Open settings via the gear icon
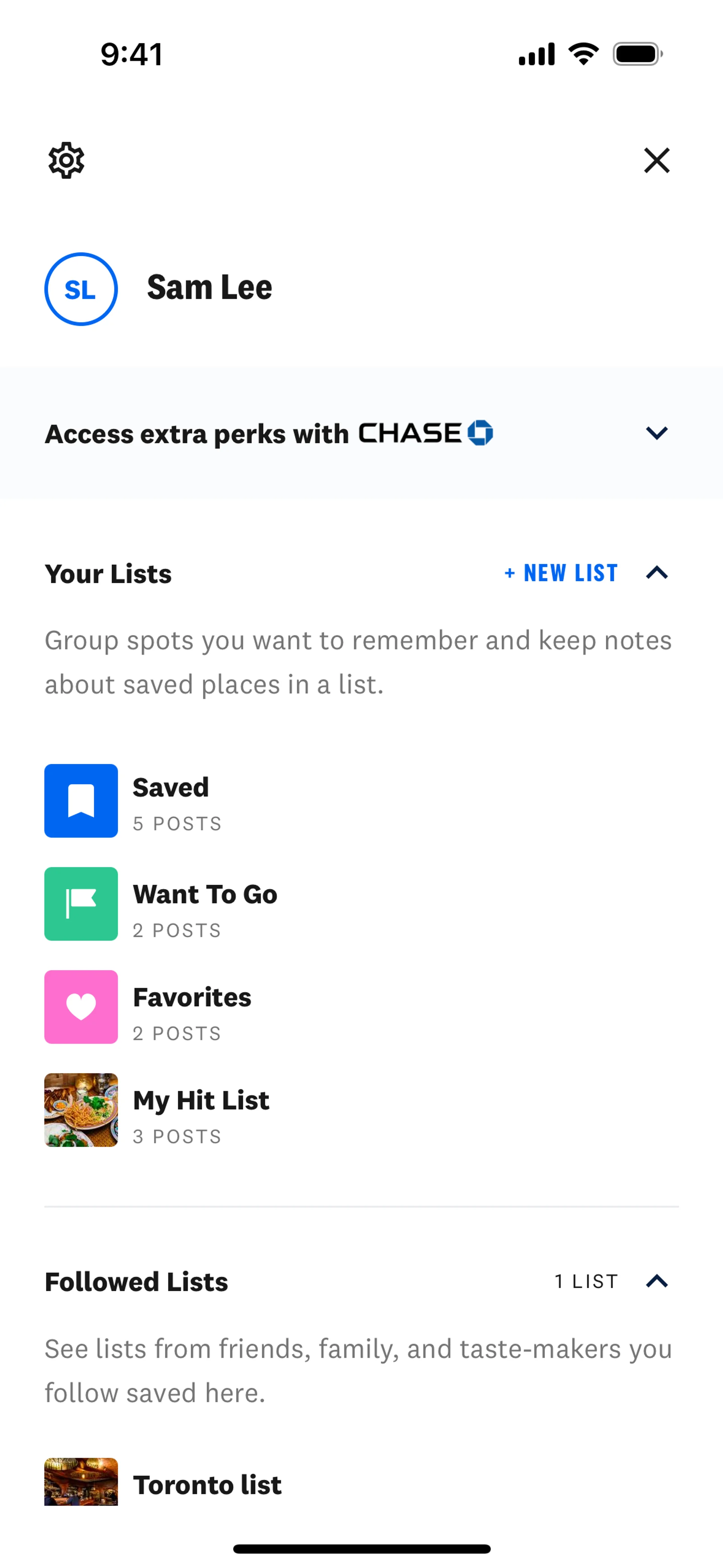 [66, 161]
